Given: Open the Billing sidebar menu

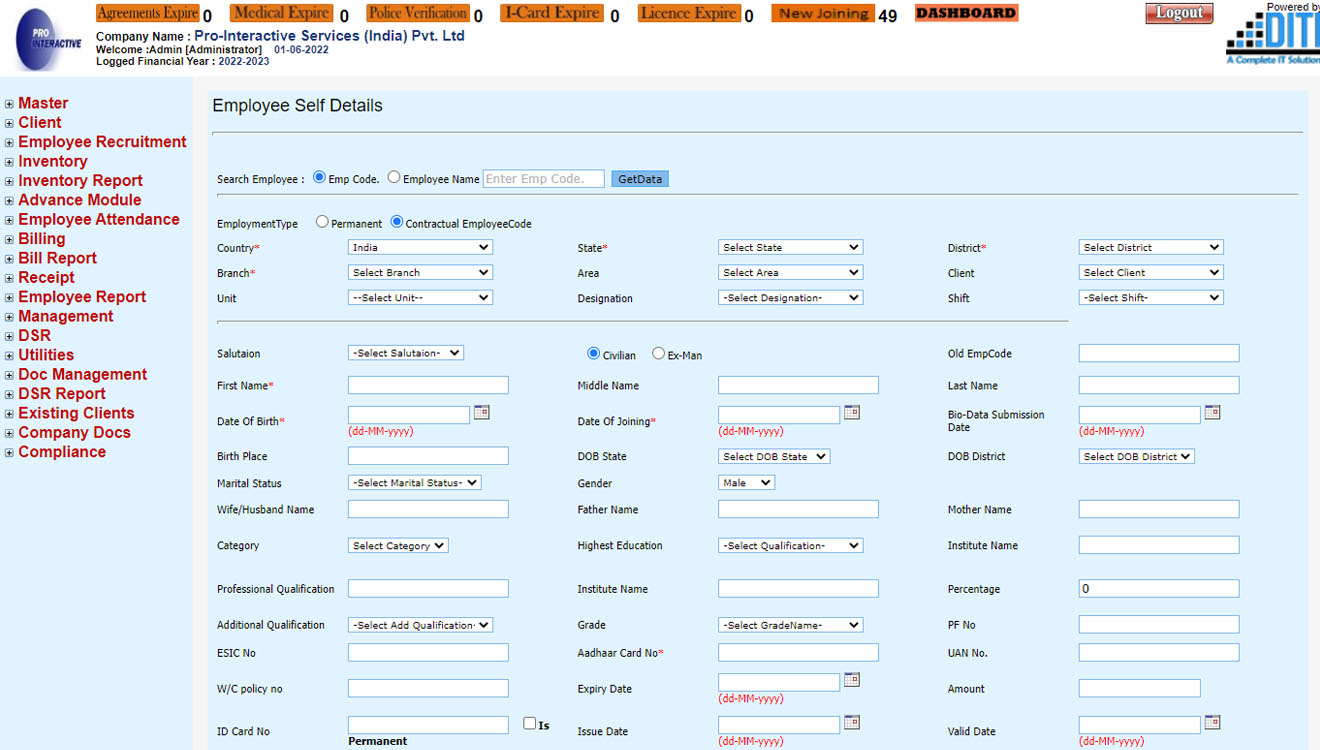Looking at the screenshot, I should 41,239.
